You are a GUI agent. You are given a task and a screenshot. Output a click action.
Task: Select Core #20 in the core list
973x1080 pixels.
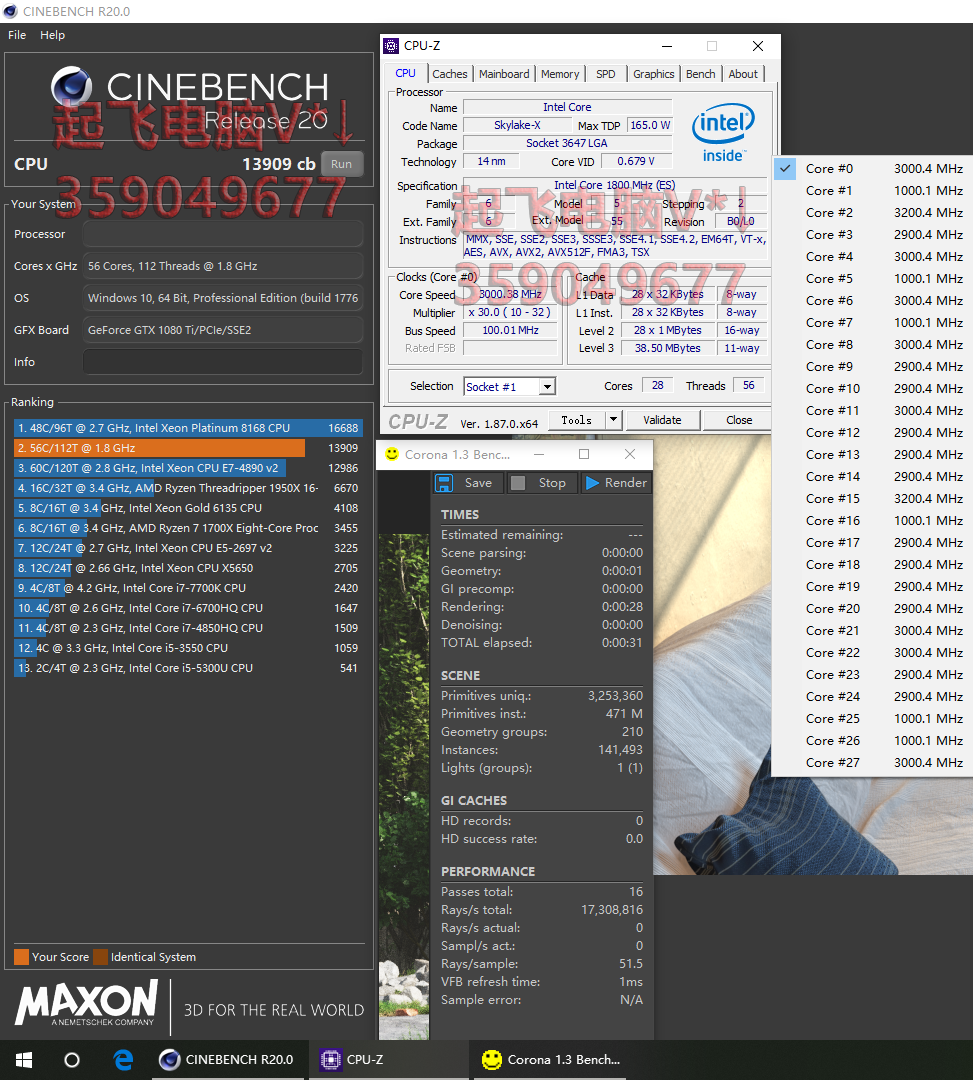tap(872, 609)
